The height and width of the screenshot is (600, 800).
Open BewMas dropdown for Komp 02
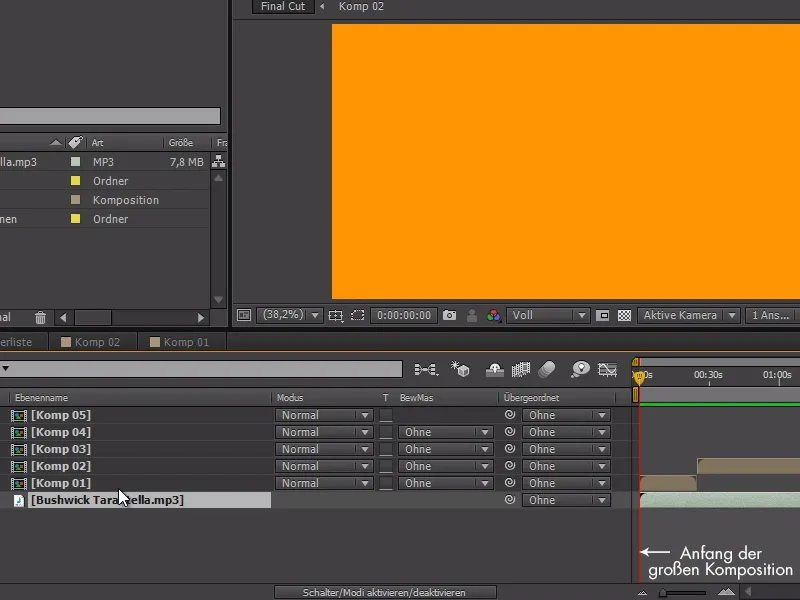[x=446, y=466]
